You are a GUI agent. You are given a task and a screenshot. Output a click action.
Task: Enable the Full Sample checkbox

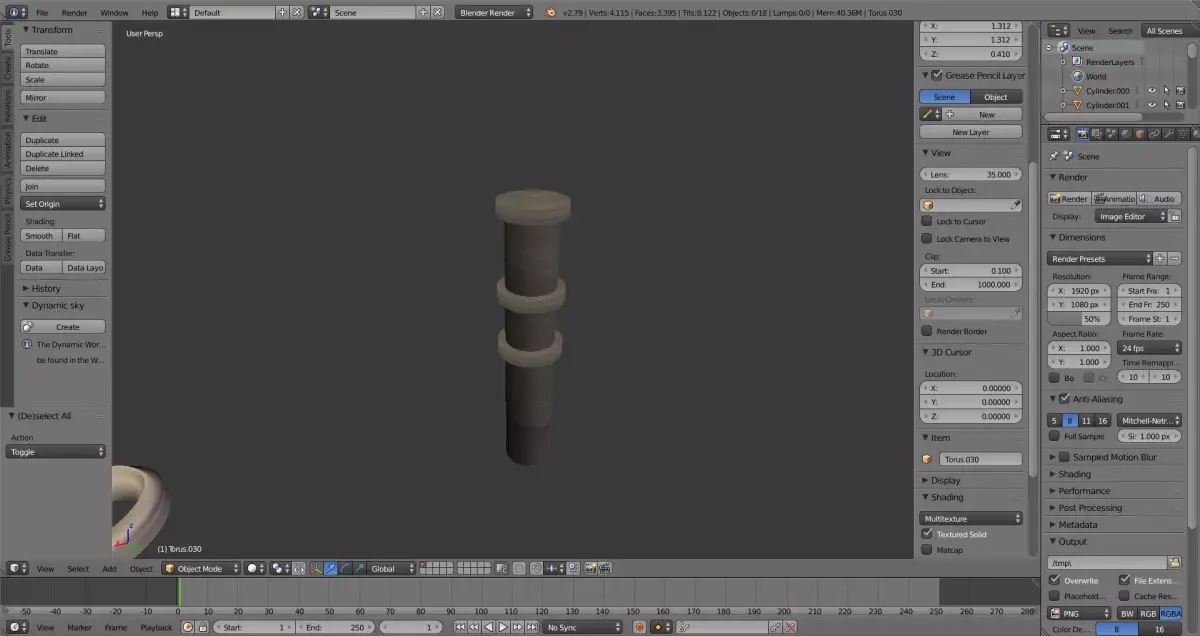point(1054,436)
